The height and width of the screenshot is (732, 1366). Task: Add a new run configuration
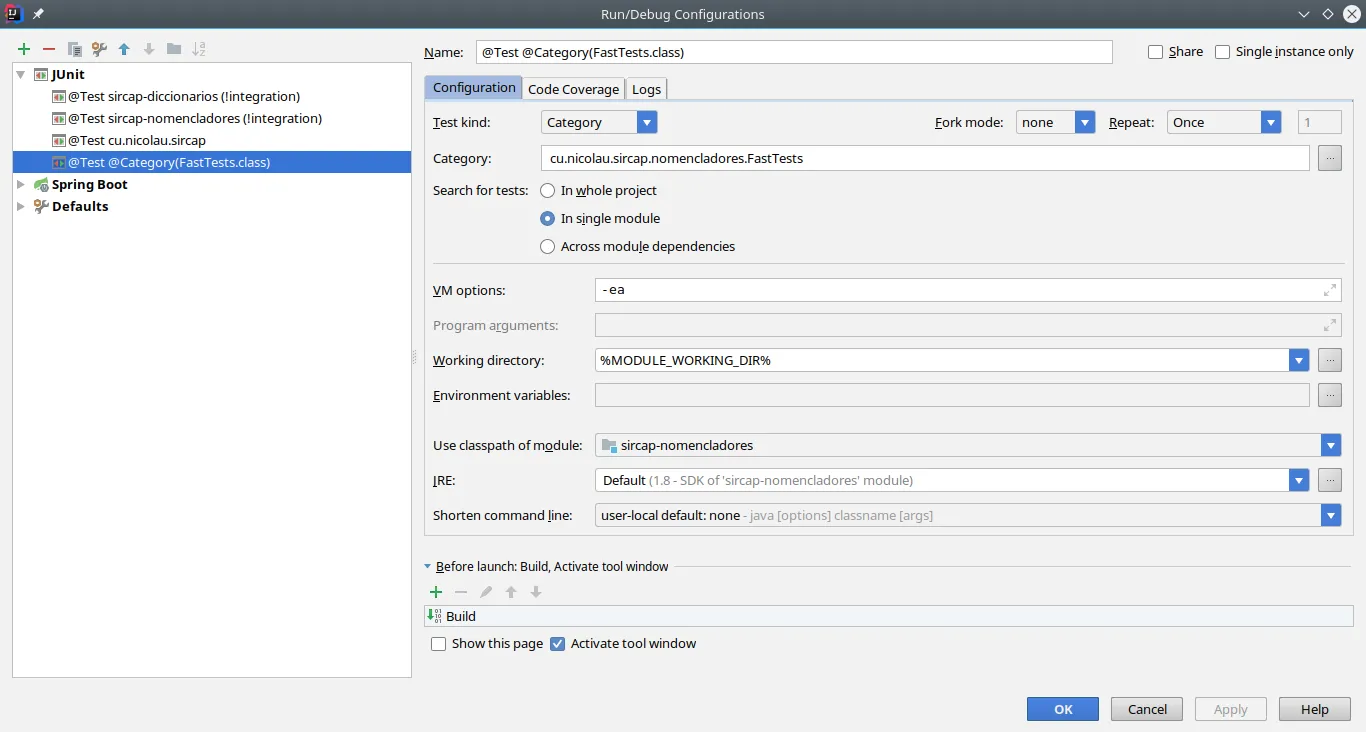coord(24,49)
